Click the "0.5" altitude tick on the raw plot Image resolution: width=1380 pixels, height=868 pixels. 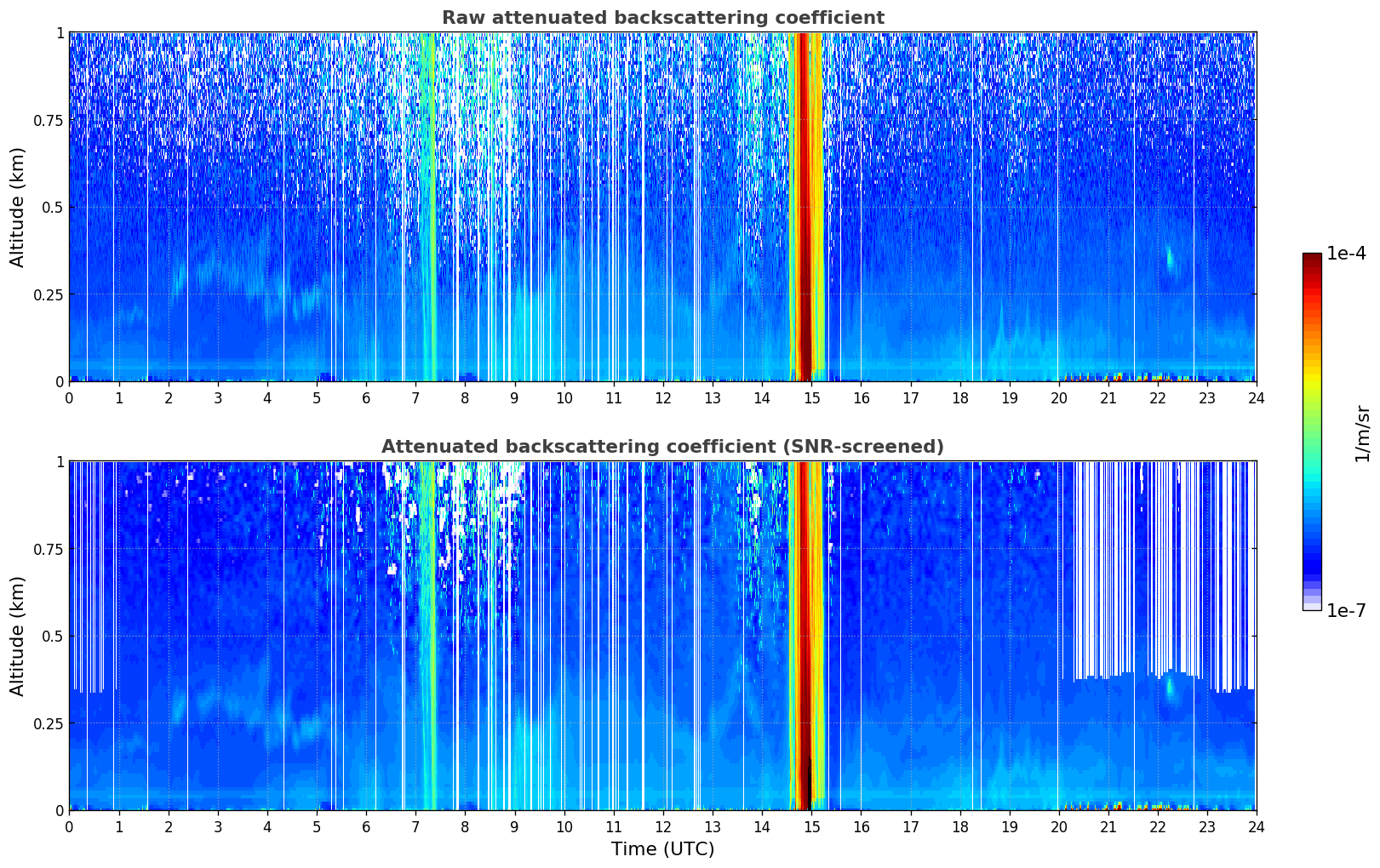tap(53, 208)
